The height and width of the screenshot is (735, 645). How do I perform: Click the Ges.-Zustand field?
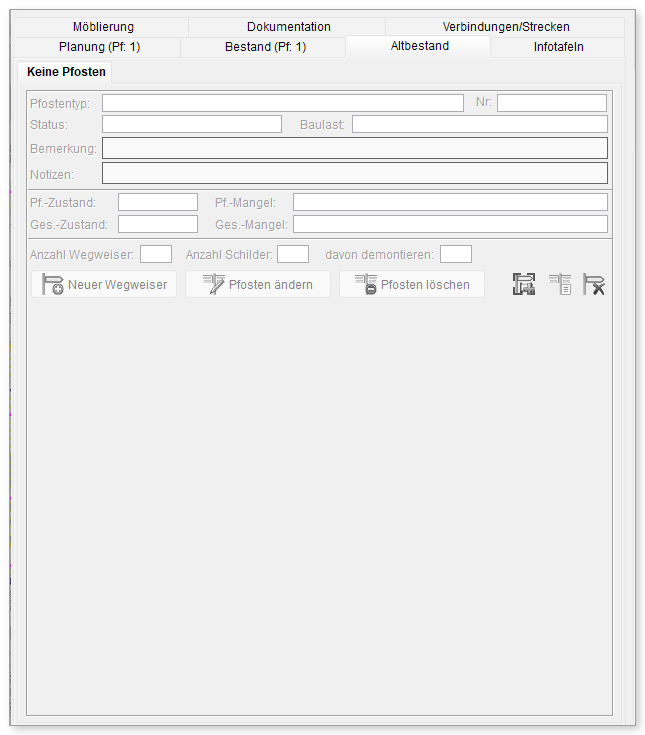coord(158,224)
